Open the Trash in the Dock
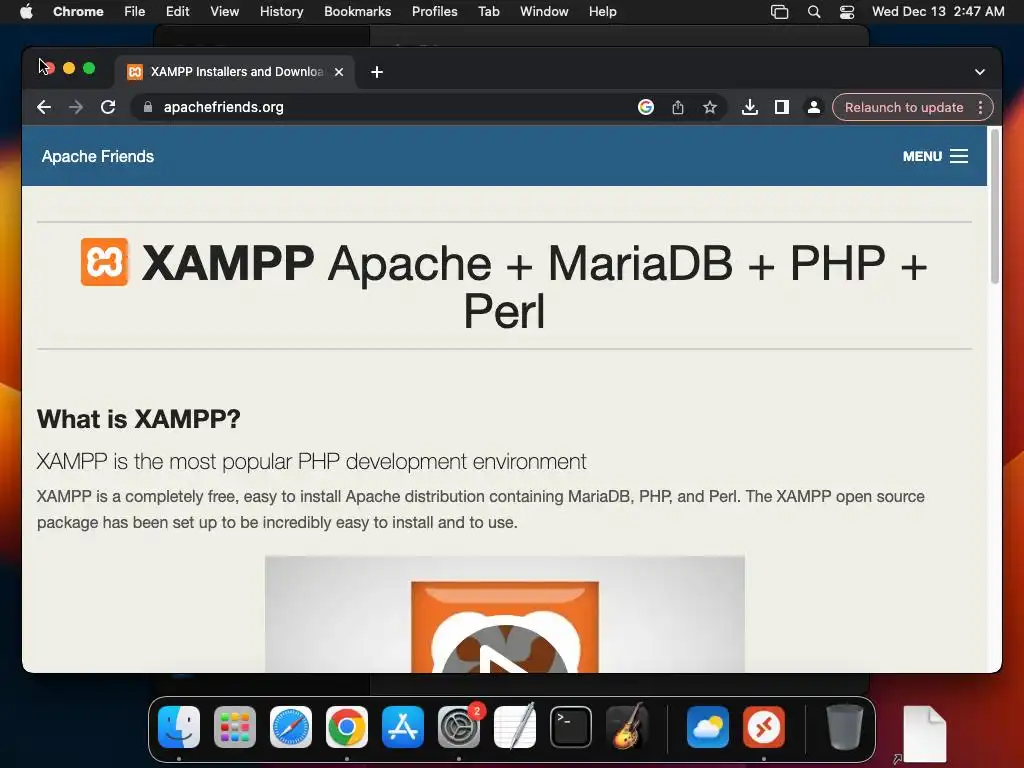Viewport: 1024px width, 768px height. pyautogui.click(x=844, y=726)
